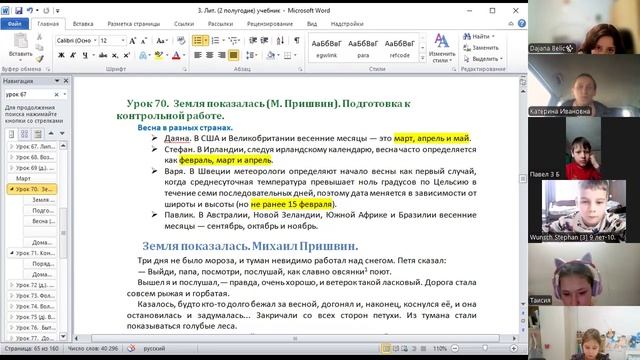640x360 pixels.
Task: Open the font size 12 dropdown
Action: 122,40
